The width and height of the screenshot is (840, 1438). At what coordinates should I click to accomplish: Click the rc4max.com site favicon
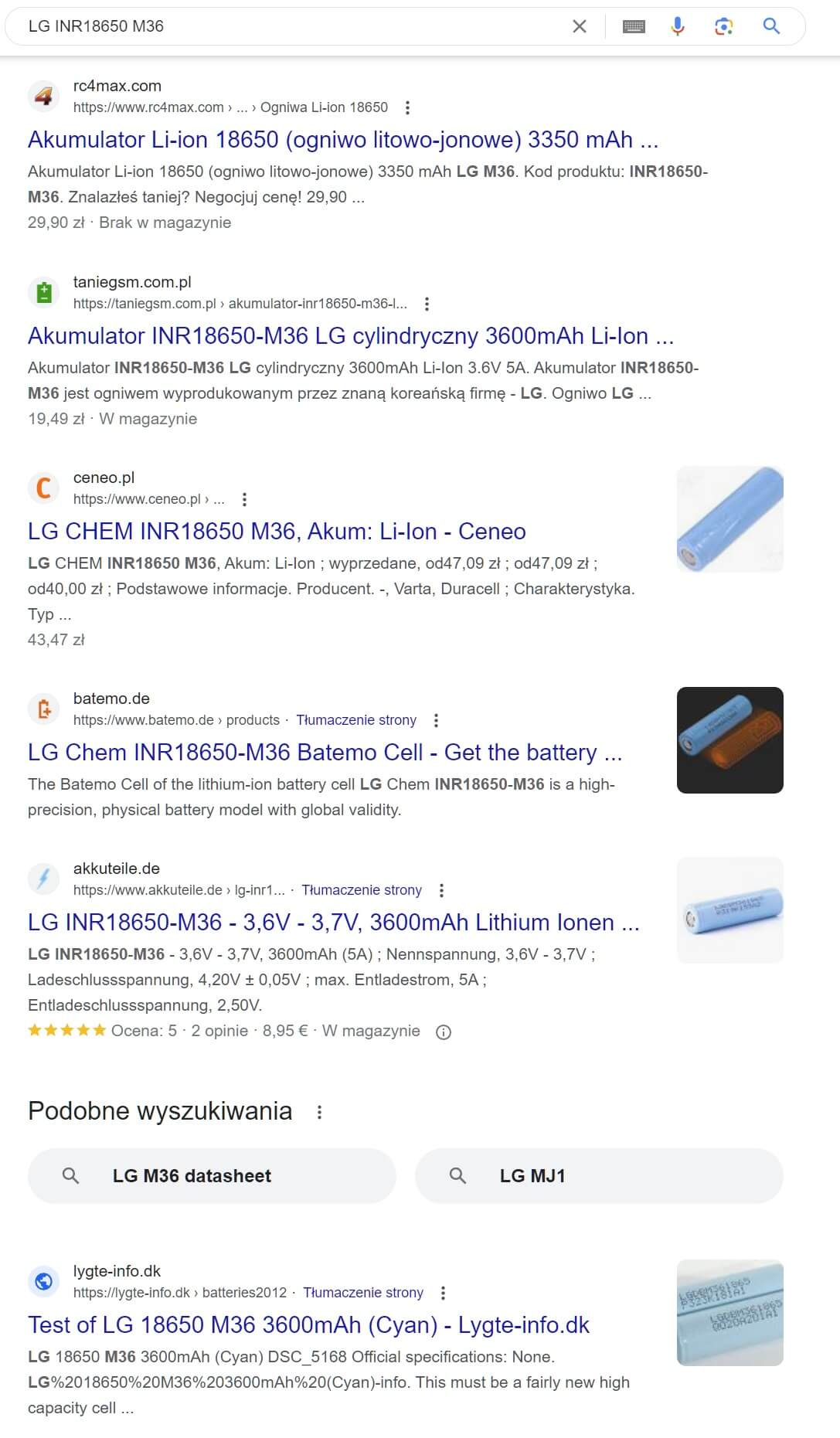pos(44,97)
